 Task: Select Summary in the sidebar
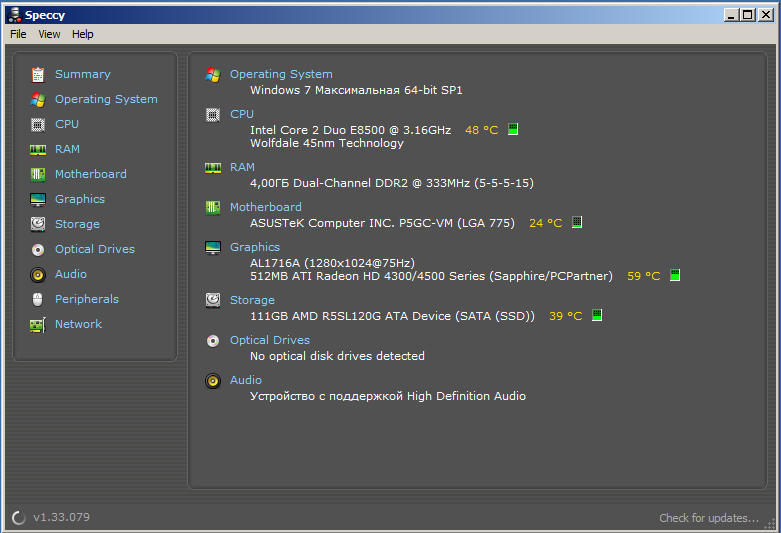(x=83, y=74)
